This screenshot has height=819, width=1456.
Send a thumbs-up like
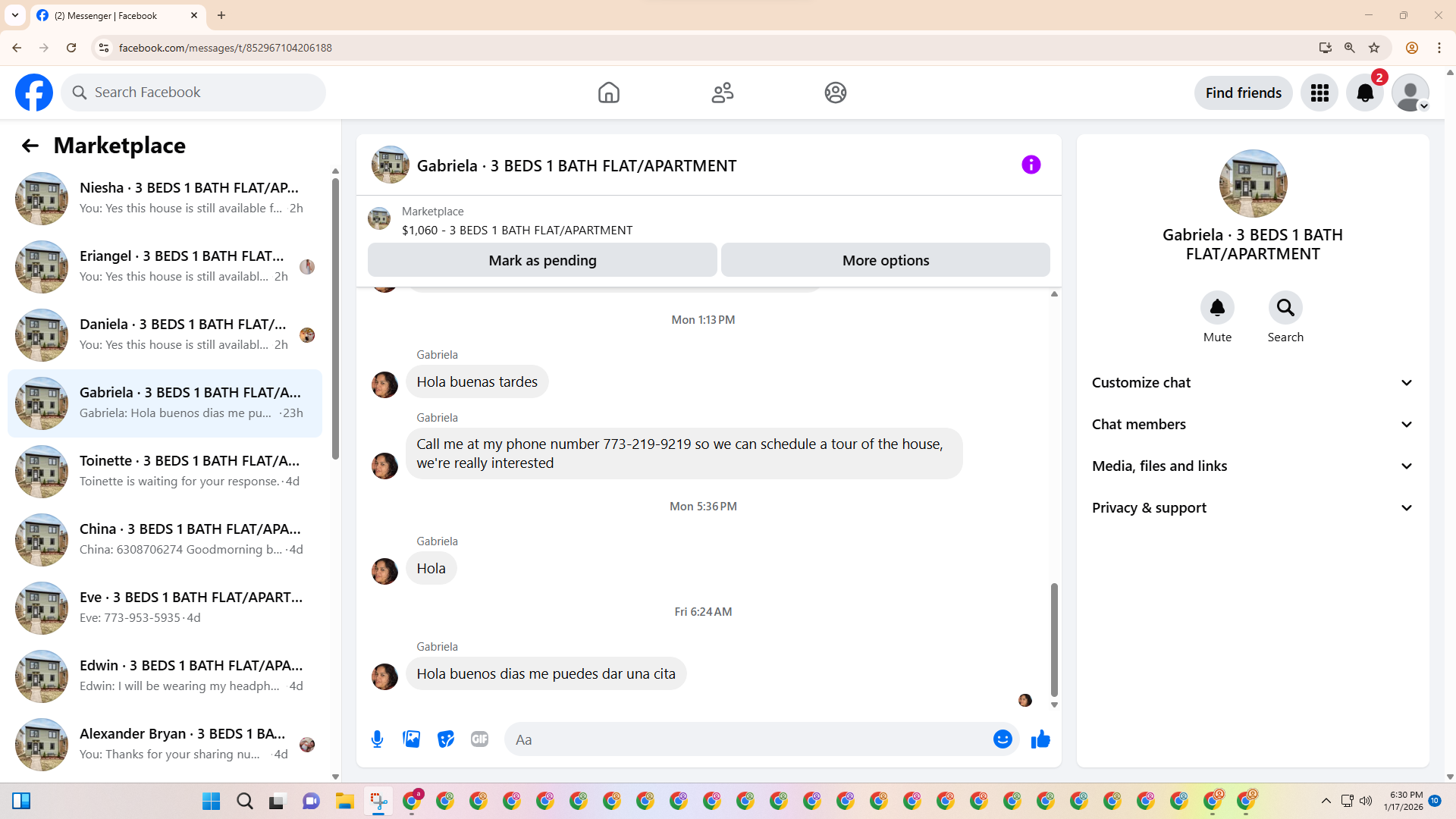point(1040,739)
